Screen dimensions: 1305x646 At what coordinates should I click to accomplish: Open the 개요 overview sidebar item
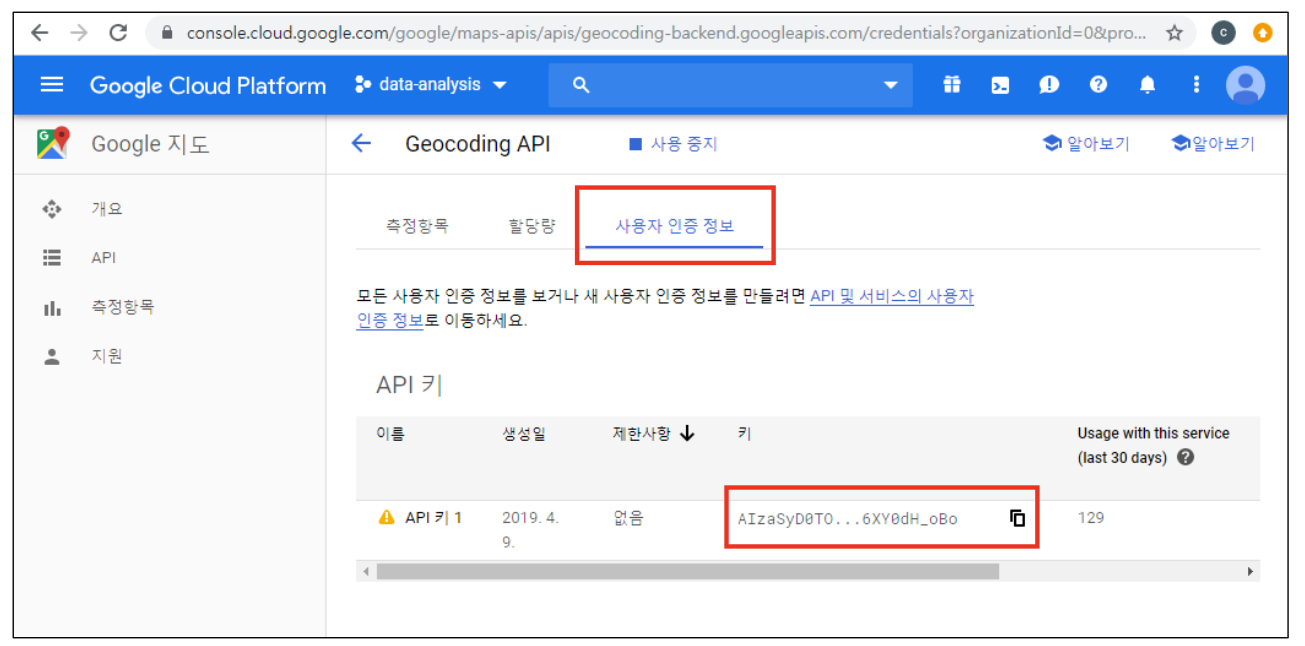click(x=106, y=209)
